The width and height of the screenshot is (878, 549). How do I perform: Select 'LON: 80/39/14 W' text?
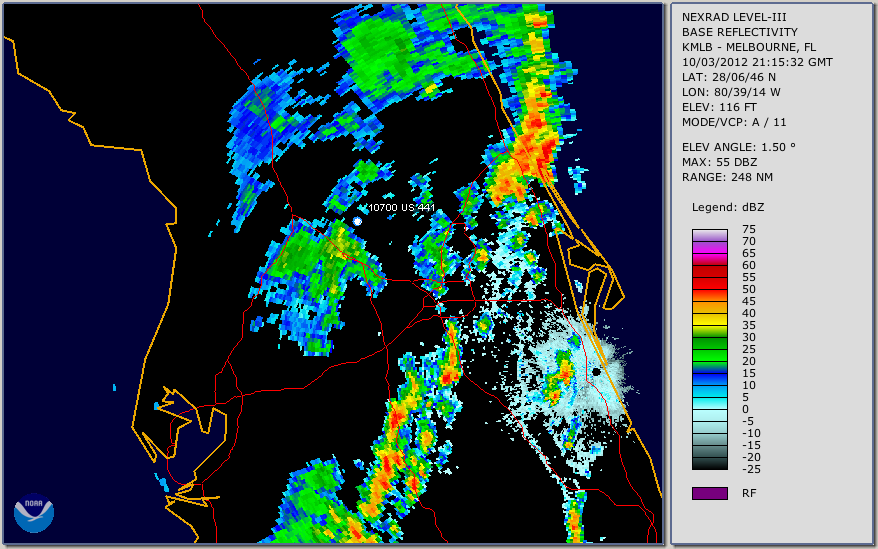(x=731, y=92)
